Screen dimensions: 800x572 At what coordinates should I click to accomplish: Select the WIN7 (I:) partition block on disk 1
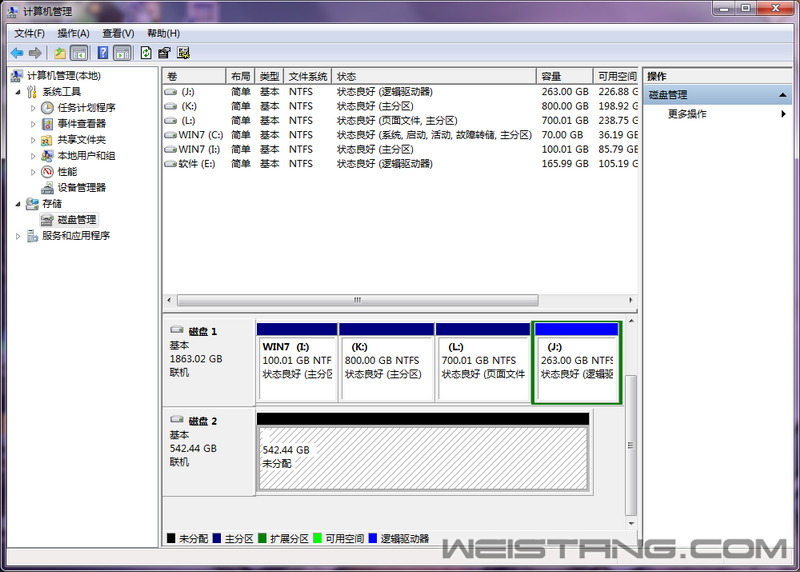[x=297, y=363]
